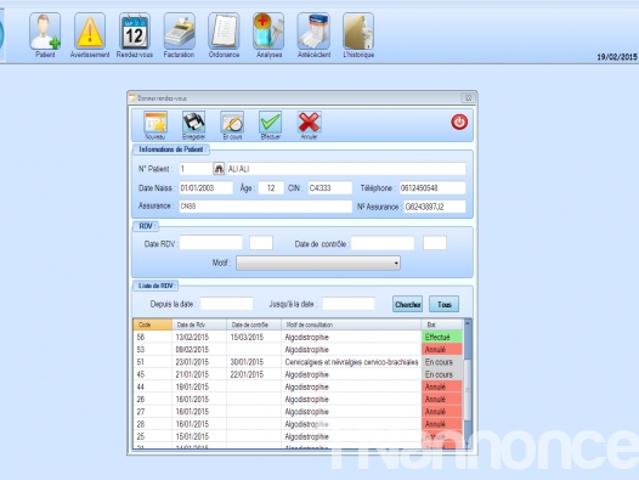Open the Patient module icon

45,32
